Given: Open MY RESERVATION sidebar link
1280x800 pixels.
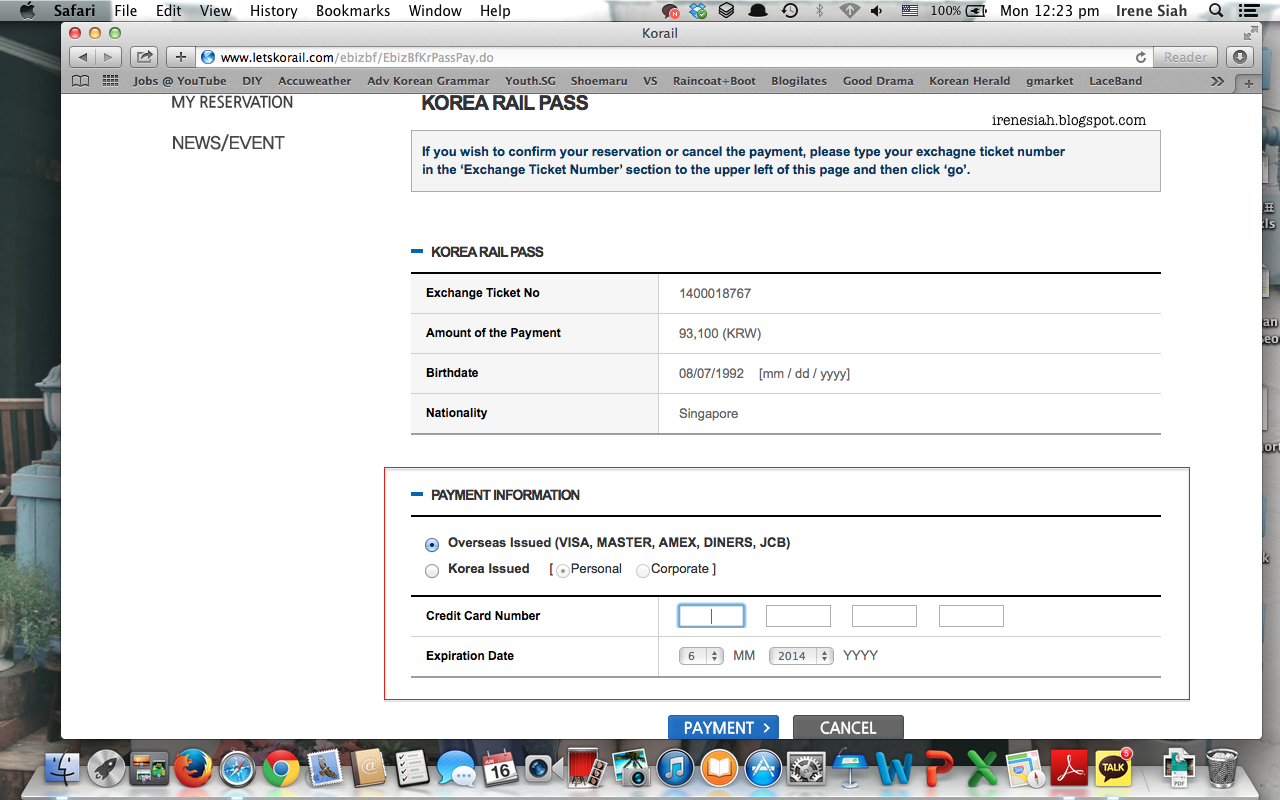Looking at the screenshot, I should click(x=232, y=102).
